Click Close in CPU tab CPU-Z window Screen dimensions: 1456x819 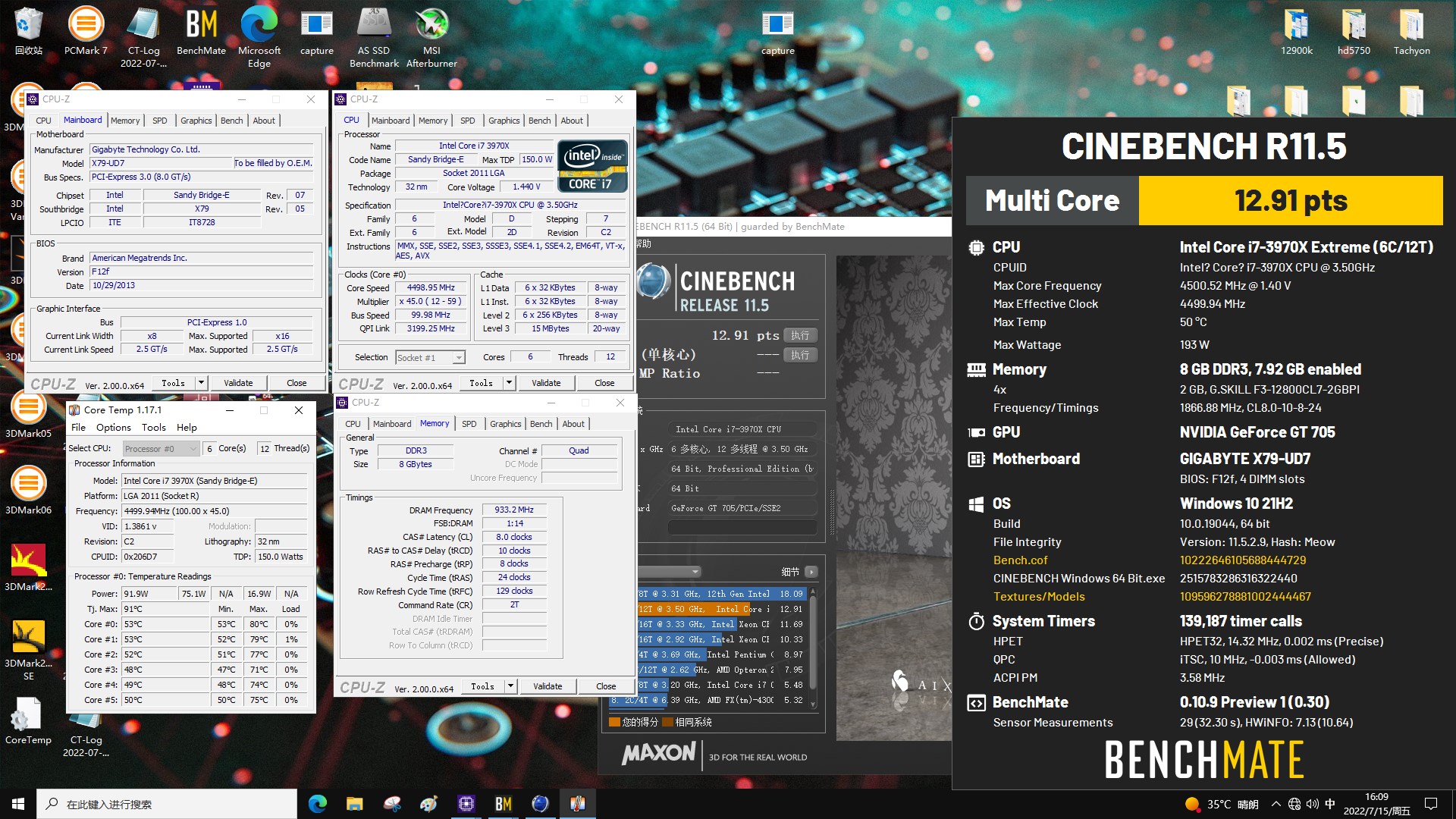pos(604,383)
